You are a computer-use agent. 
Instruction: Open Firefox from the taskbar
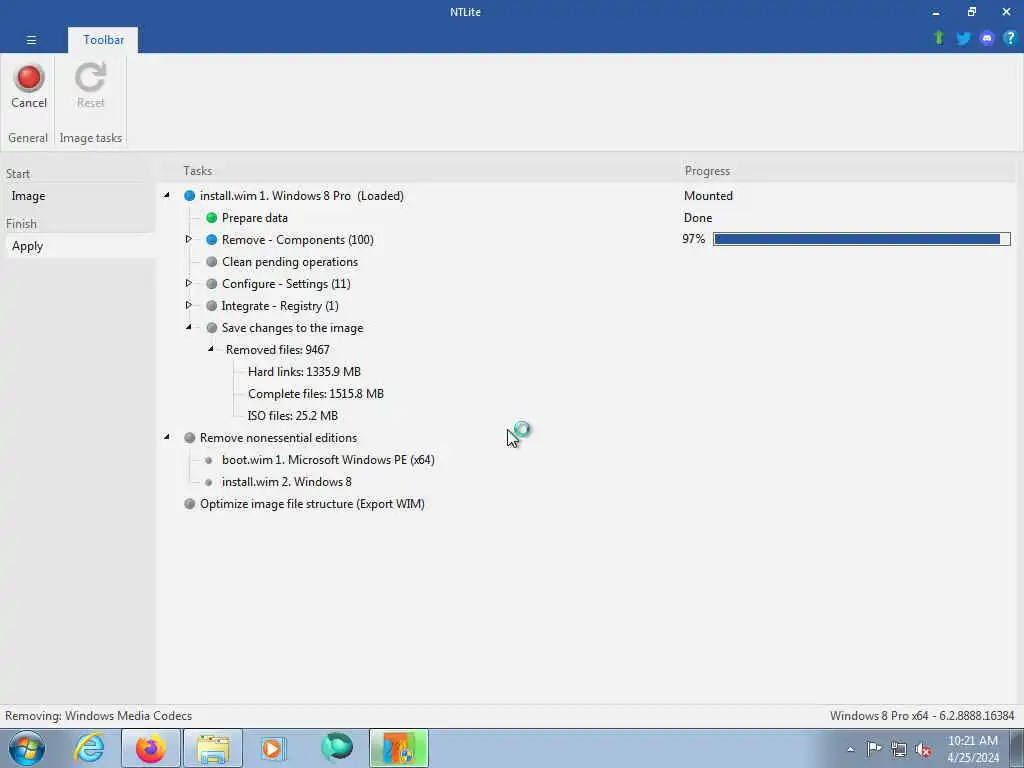pyautogui.click(x=150, y=748)
